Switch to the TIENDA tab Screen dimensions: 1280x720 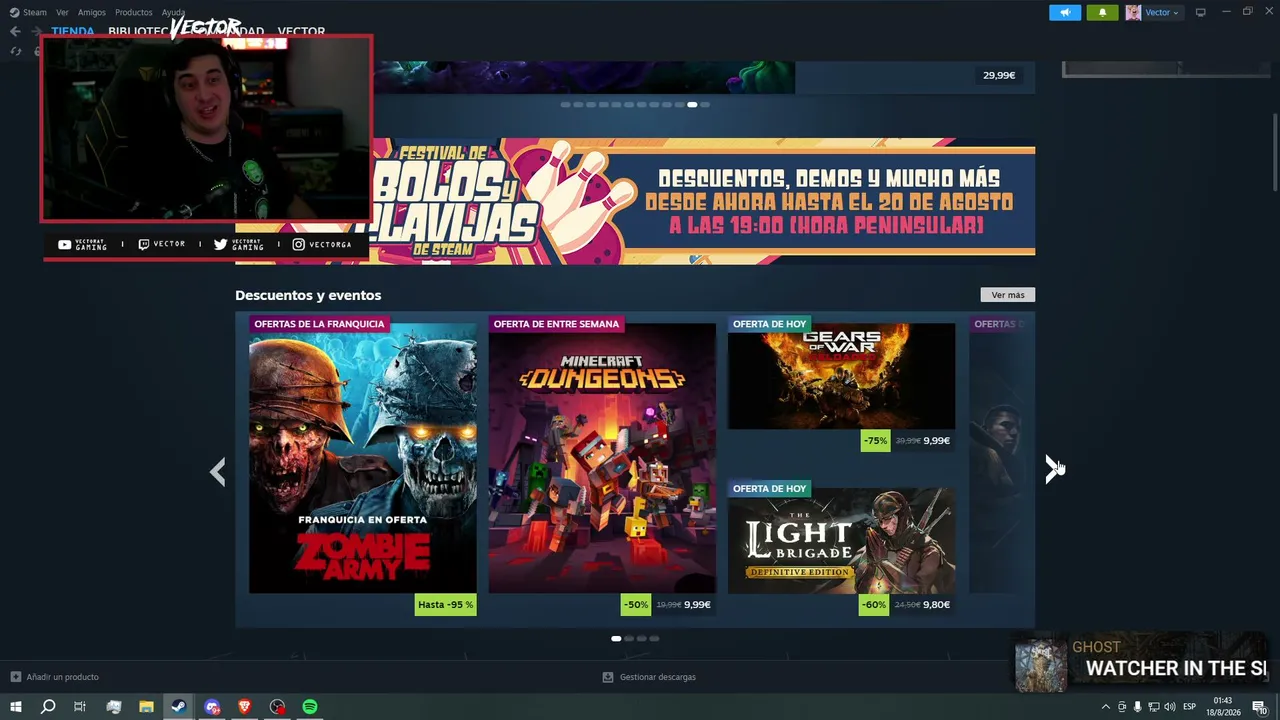(x=73, y=31)
